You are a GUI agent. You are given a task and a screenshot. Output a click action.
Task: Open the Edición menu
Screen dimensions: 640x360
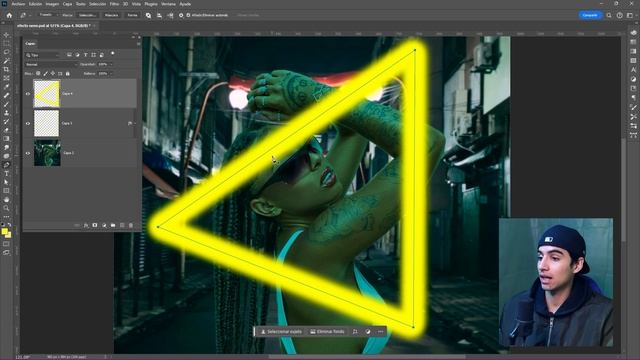(x=35, y=4)
